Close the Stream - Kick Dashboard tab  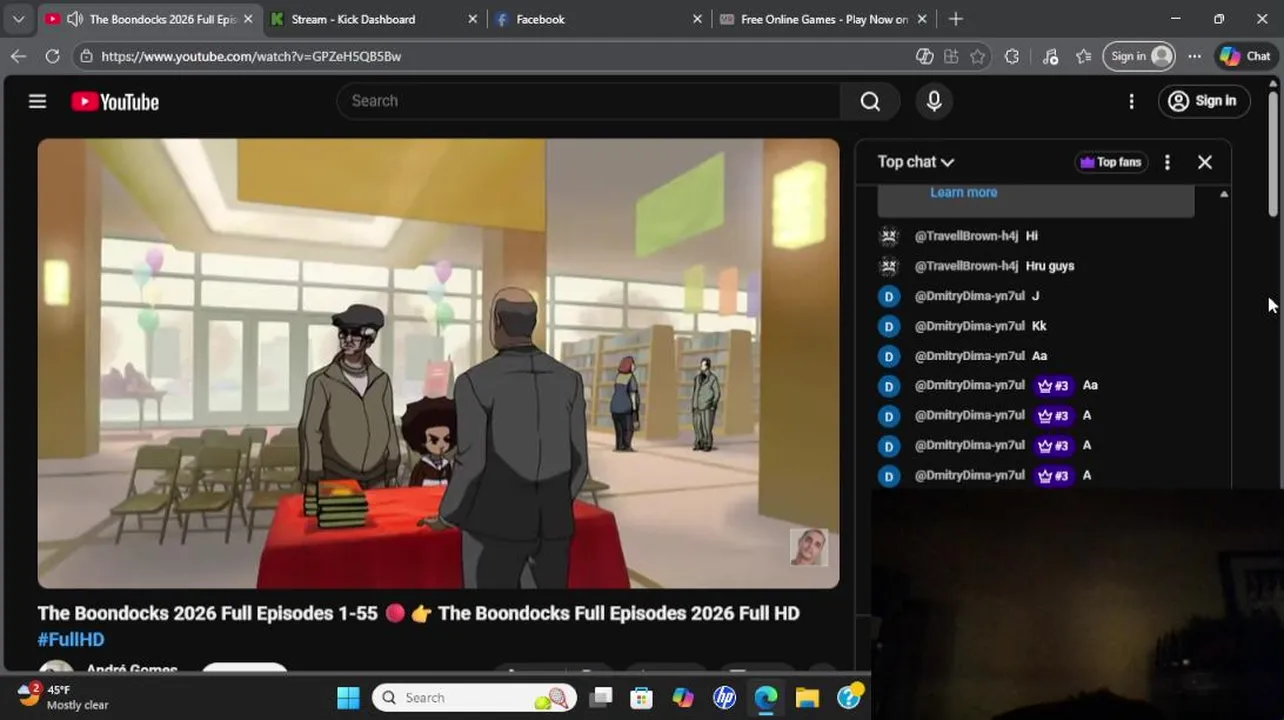pos(473,19)
